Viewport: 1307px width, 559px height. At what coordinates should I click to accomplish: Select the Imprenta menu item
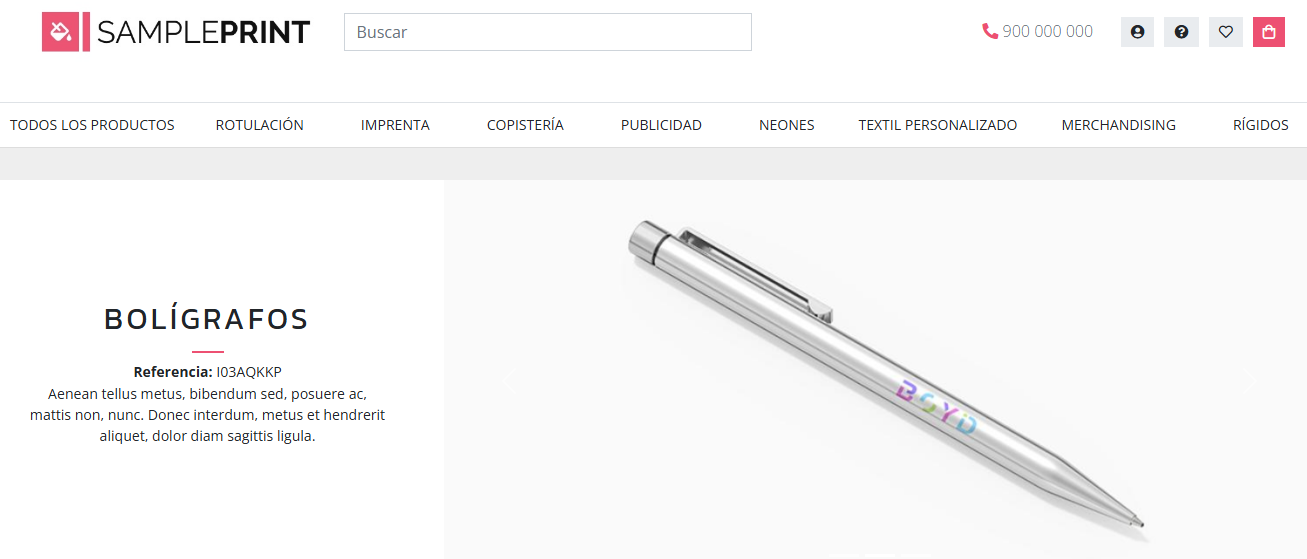click(395, 125)
